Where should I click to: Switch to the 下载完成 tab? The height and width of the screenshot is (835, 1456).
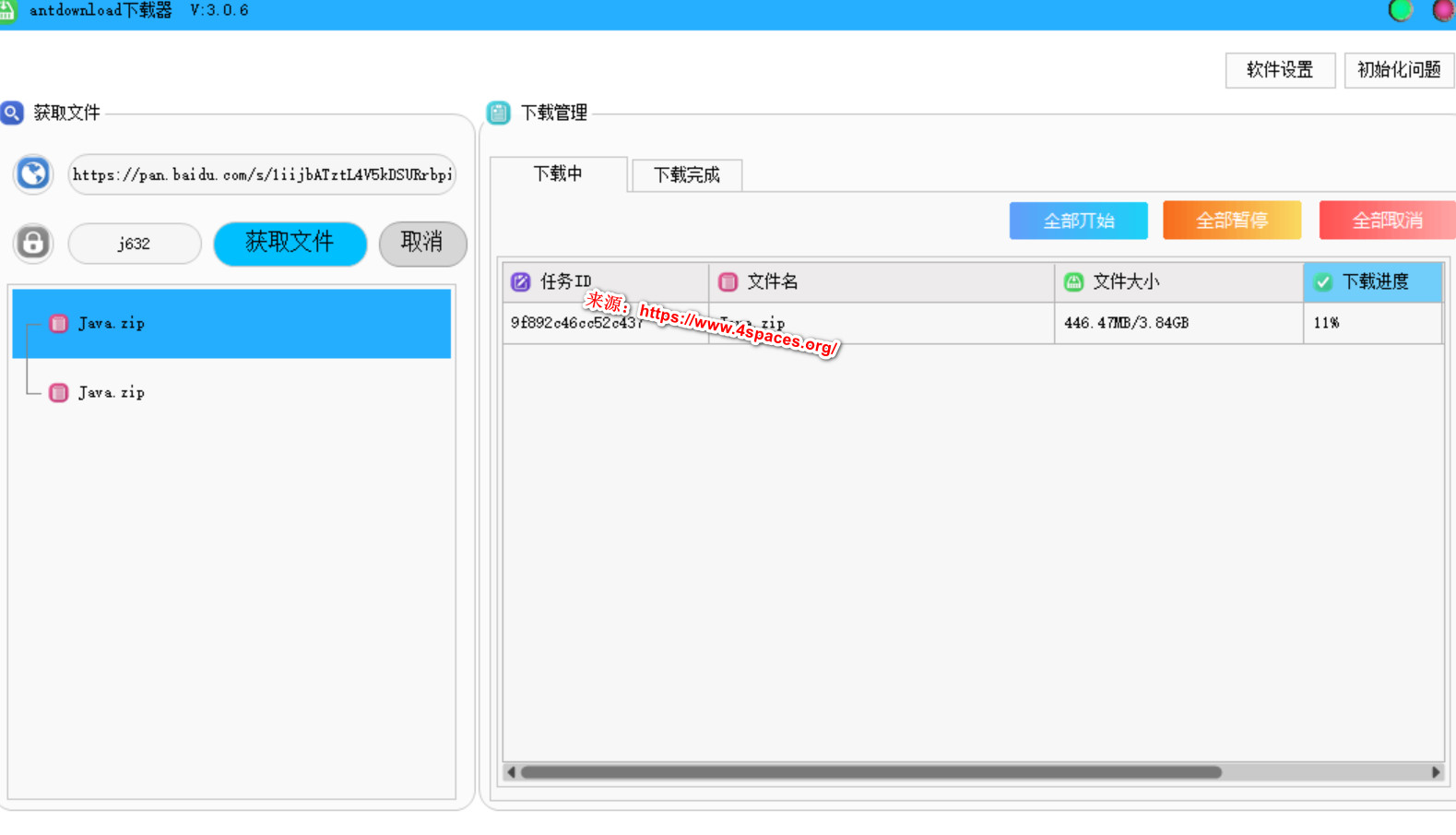click(x=686, y=175)
